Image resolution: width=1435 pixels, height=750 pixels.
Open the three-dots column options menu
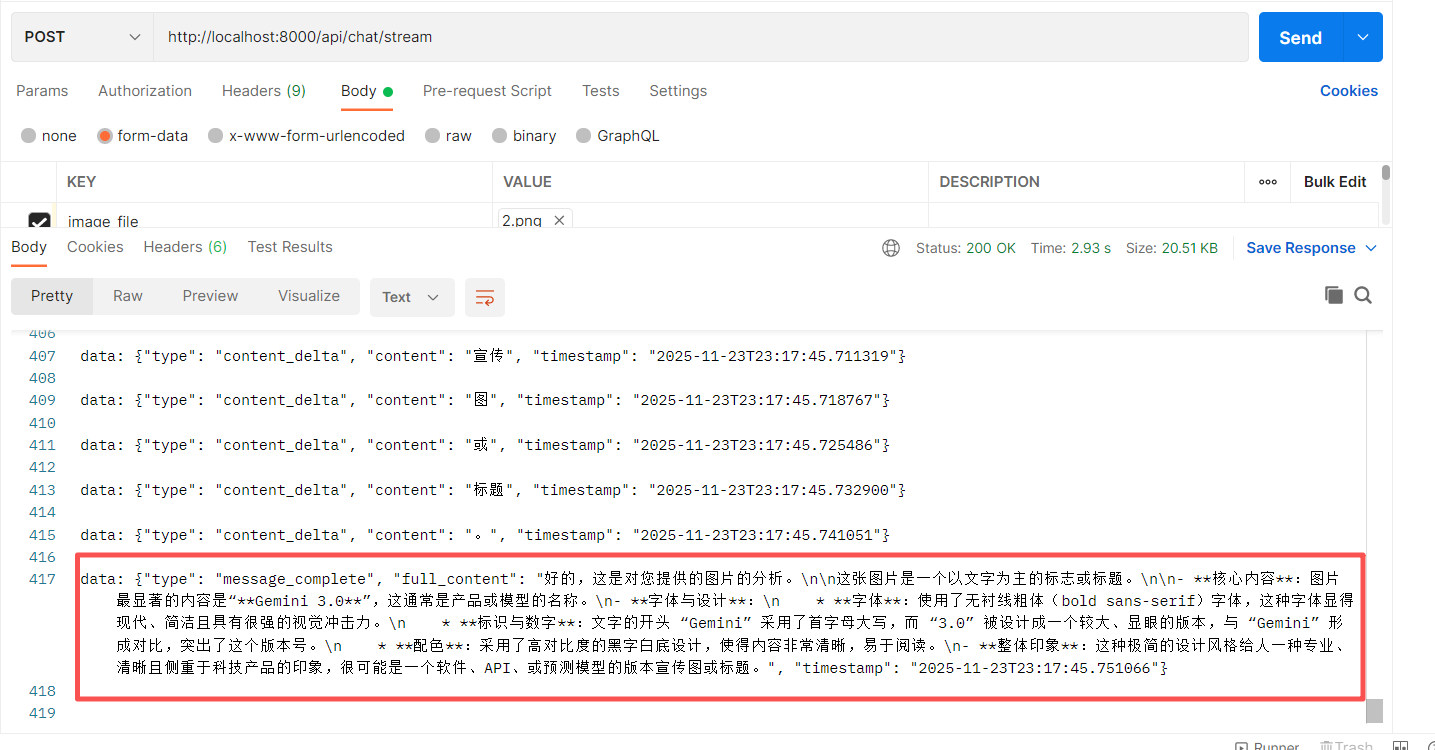click(x=1268, y=182)
